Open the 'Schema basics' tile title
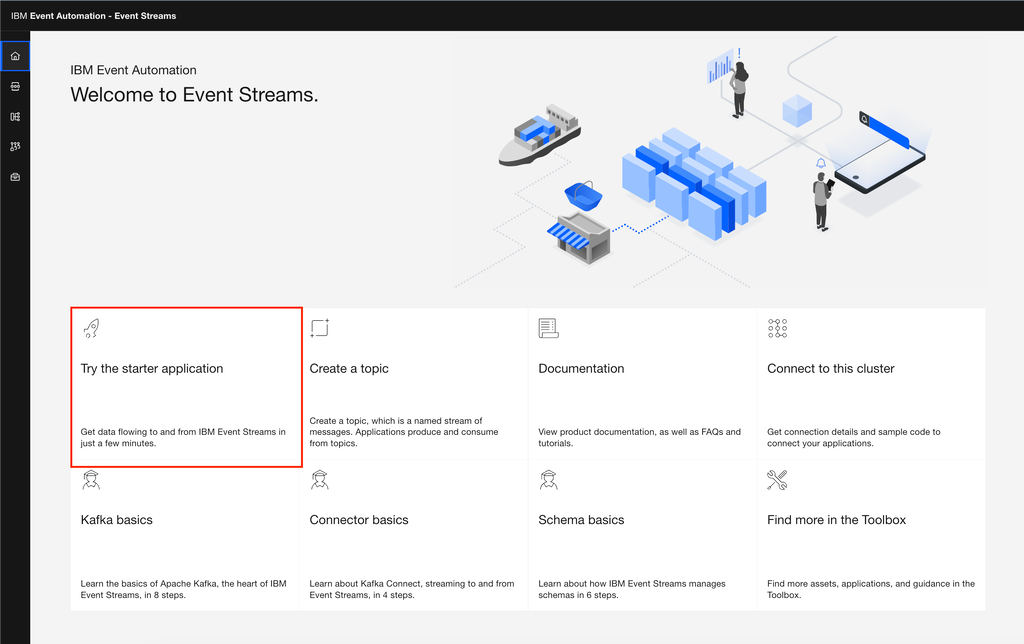This screenshot has width=1024, height=644. 581,520
